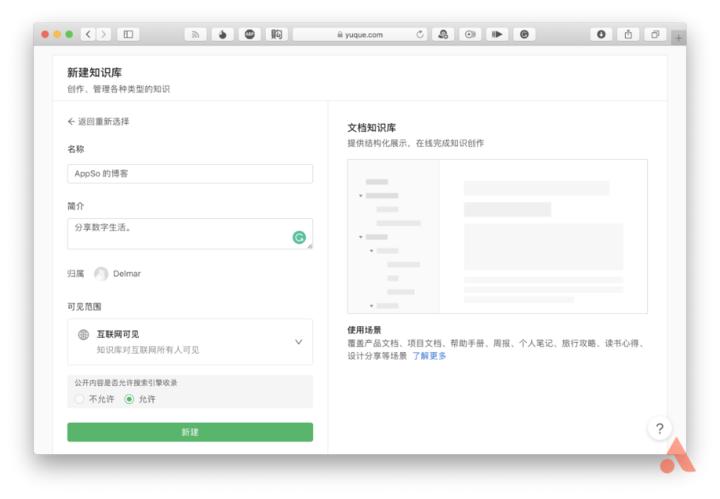The height and width of the screenshot is (499, 720).
Task: Select the 不允许 radio button
Action: pos(79,399)
